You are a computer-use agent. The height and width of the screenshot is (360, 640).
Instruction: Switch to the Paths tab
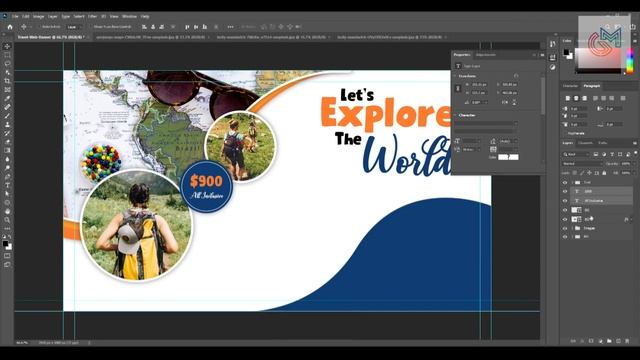(602, 143)
